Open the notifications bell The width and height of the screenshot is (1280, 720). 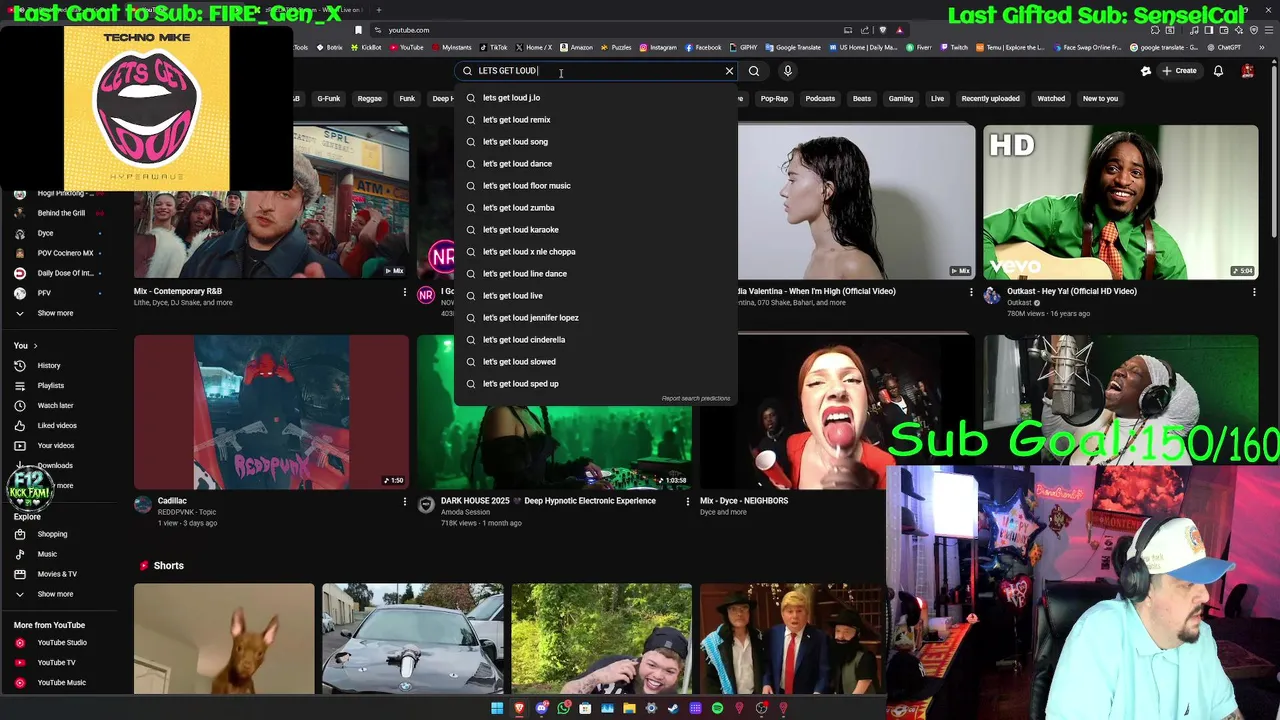point(1218,71)
